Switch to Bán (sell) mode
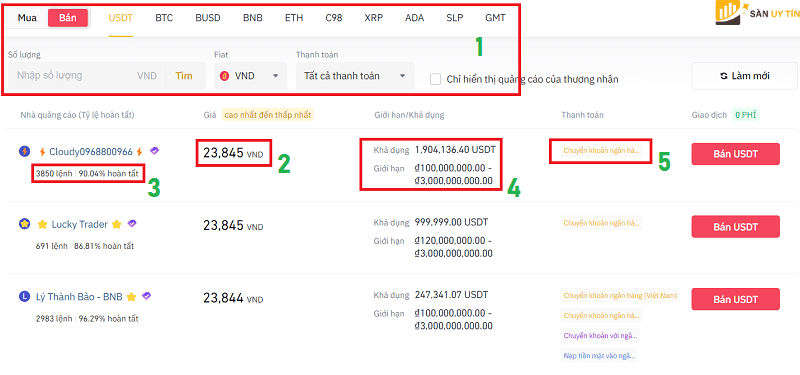This screenshot has width=800, height=375. [68, 18]
